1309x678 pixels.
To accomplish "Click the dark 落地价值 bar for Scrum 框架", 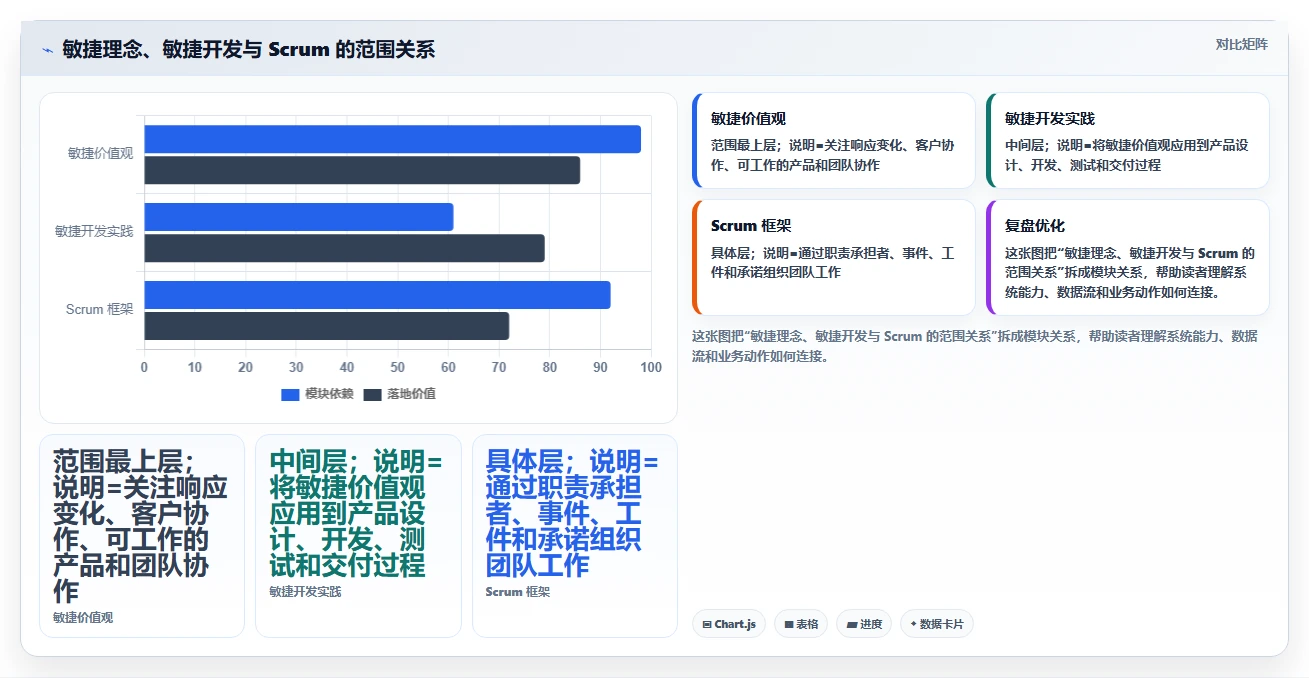I will pos(326,326).
